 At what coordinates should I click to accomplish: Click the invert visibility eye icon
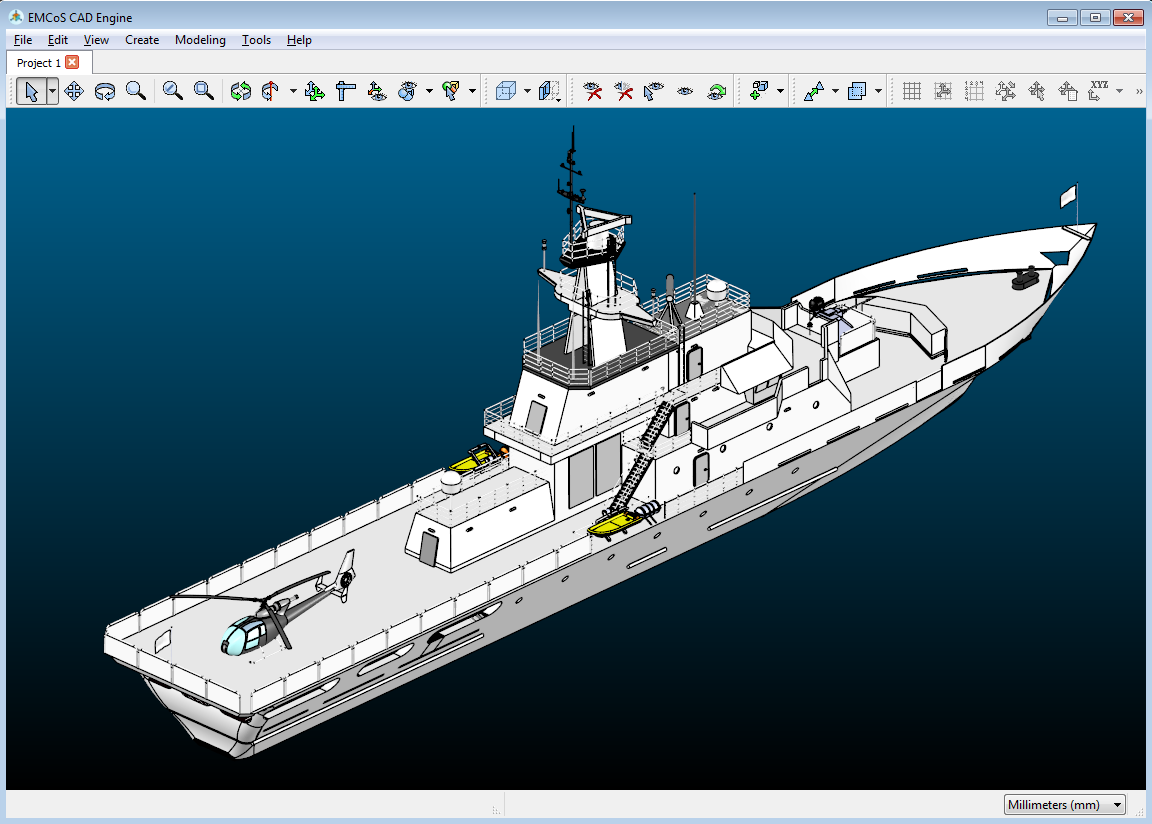point(716,92)
